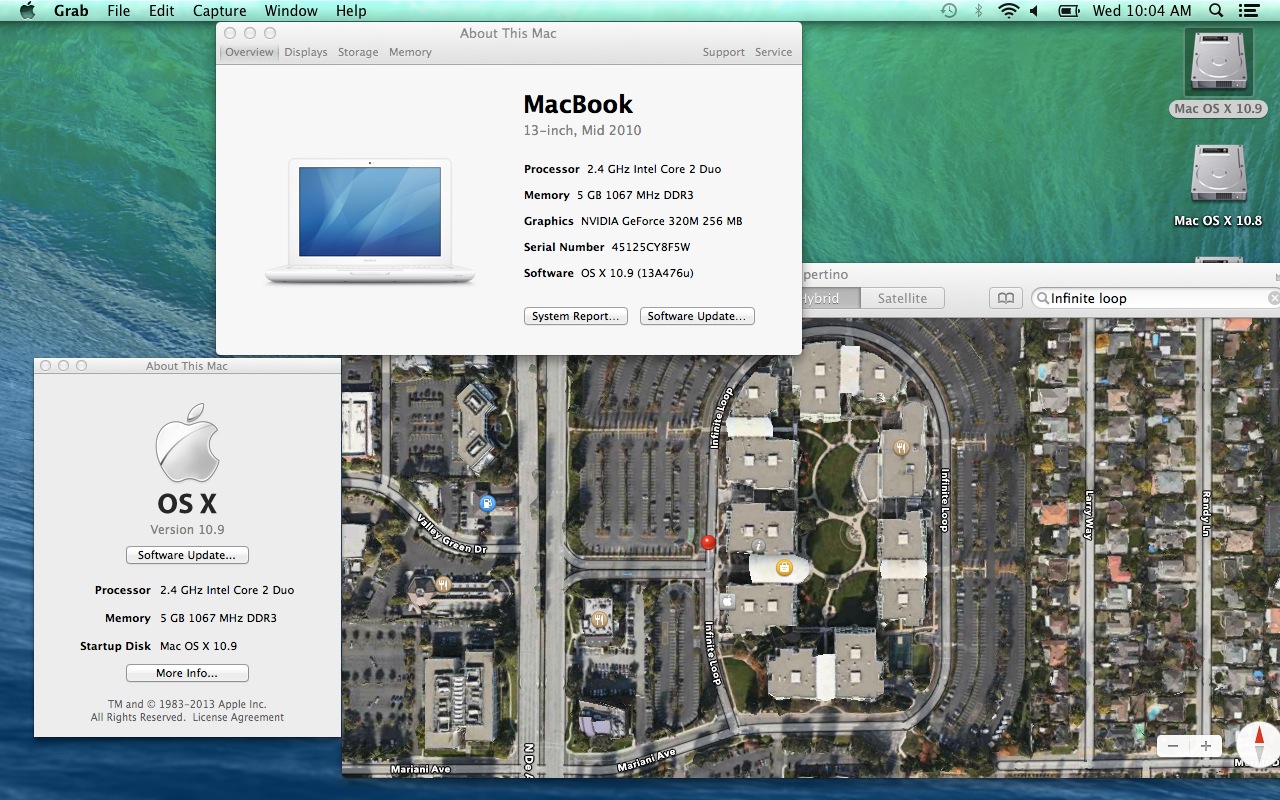The height and width of the screenshot is (800, 1280).
Task: Click serial number 45125CY8F5W
Action: (651, 247)
